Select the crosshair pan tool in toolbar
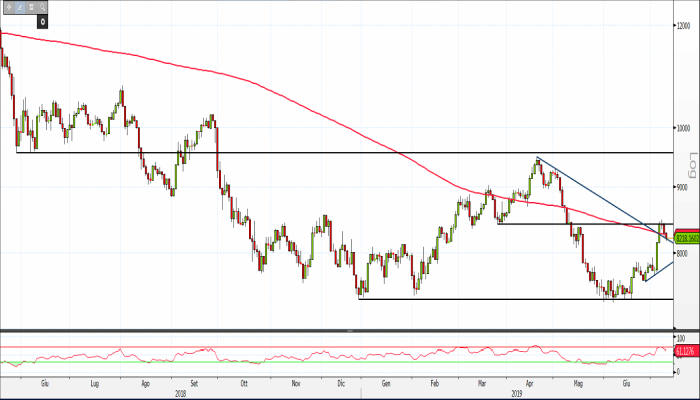Viewport: 700px width, 400px height. 7,5
